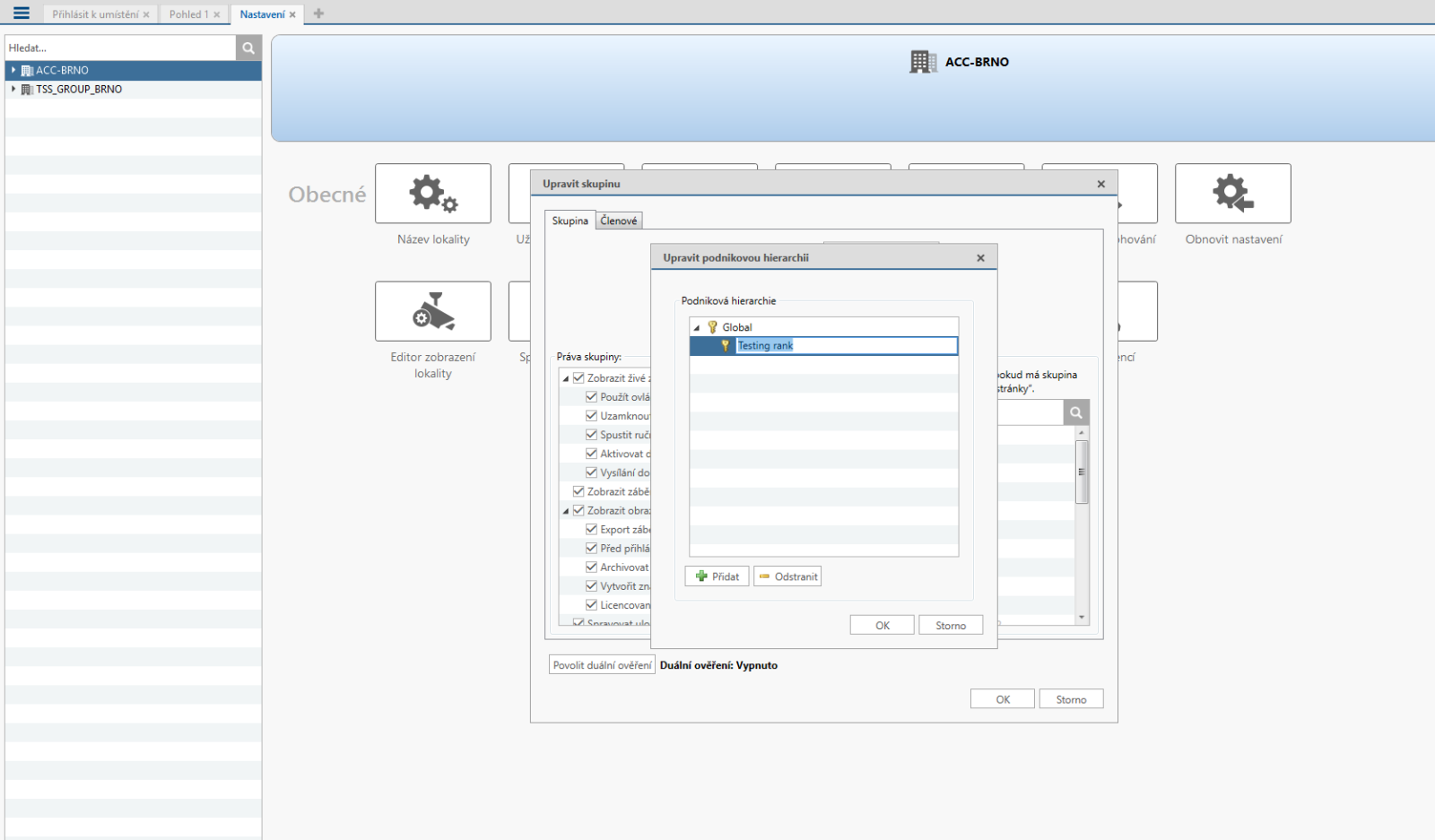The image size is (1435, 840).
Task: Expand the TSS_GROUP_BRNO tree node
Action: [13, 90]
